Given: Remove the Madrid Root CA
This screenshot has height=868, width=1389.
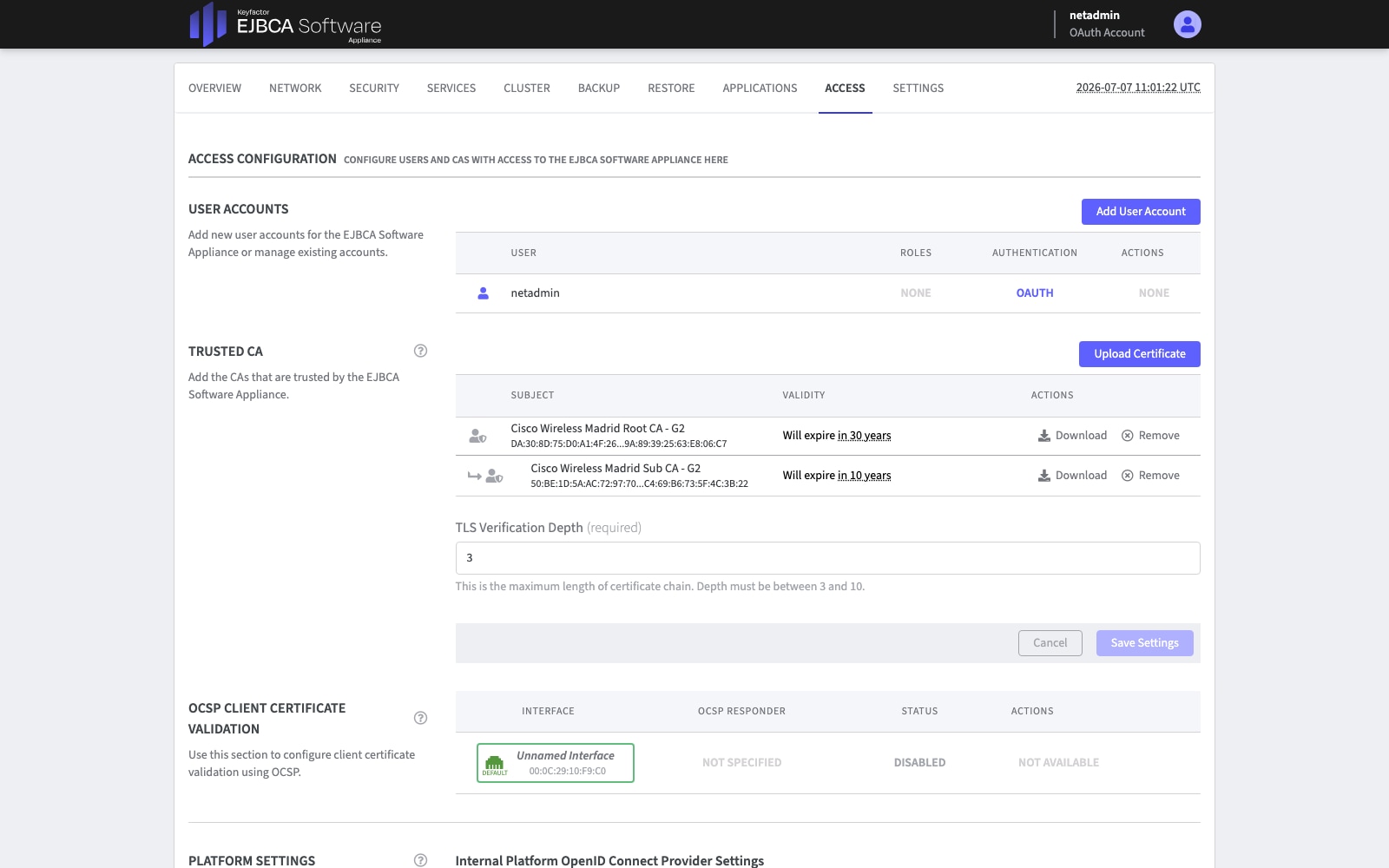Looking at the screenshot, I should tap(1150, 436).
